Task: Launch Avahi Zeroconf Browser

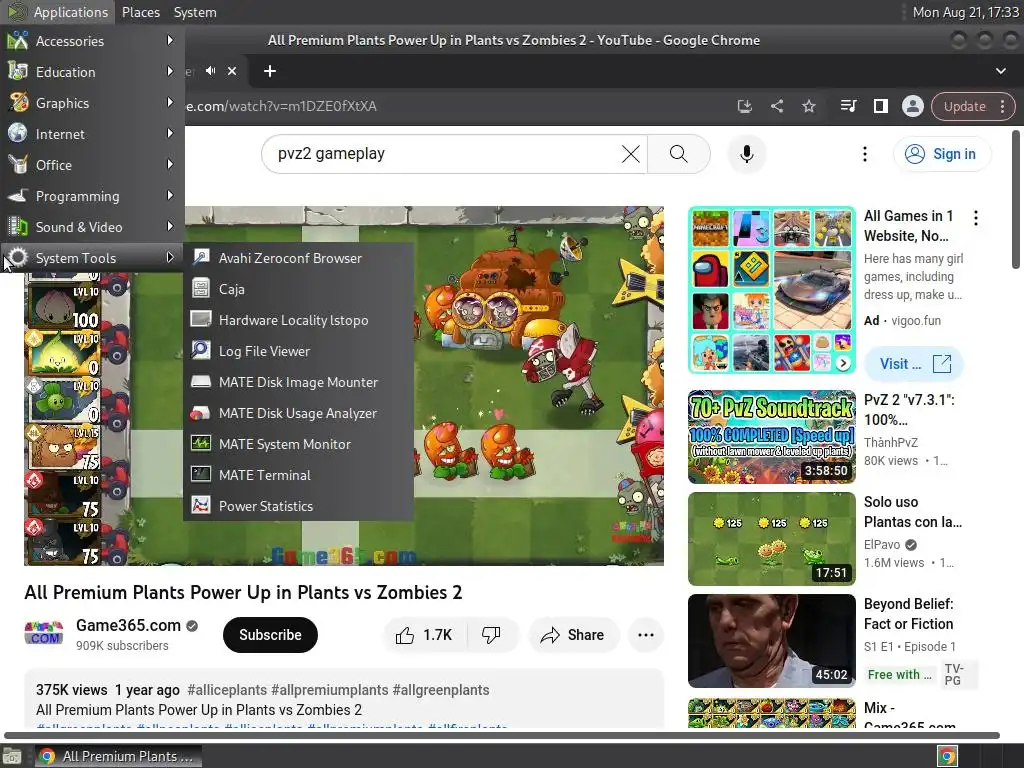Action: 298,258
